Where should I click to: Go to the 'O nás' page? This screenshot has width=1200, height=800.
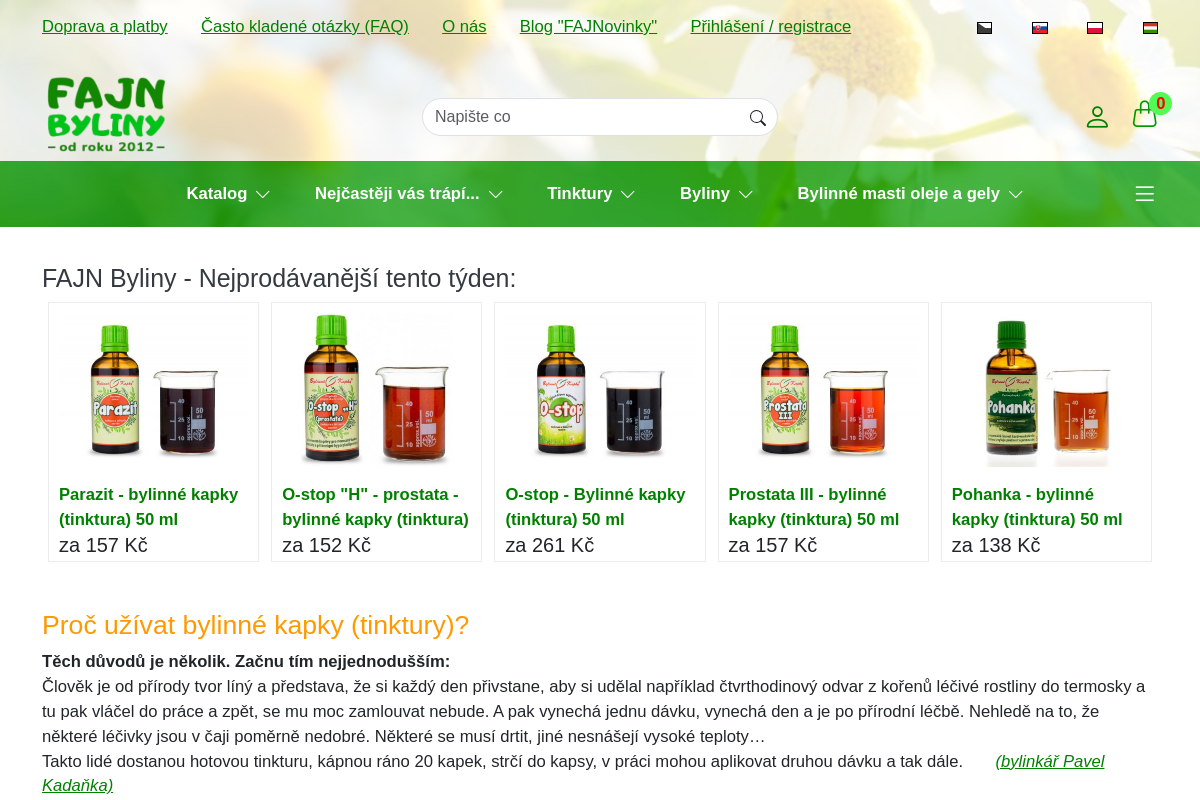464,27
